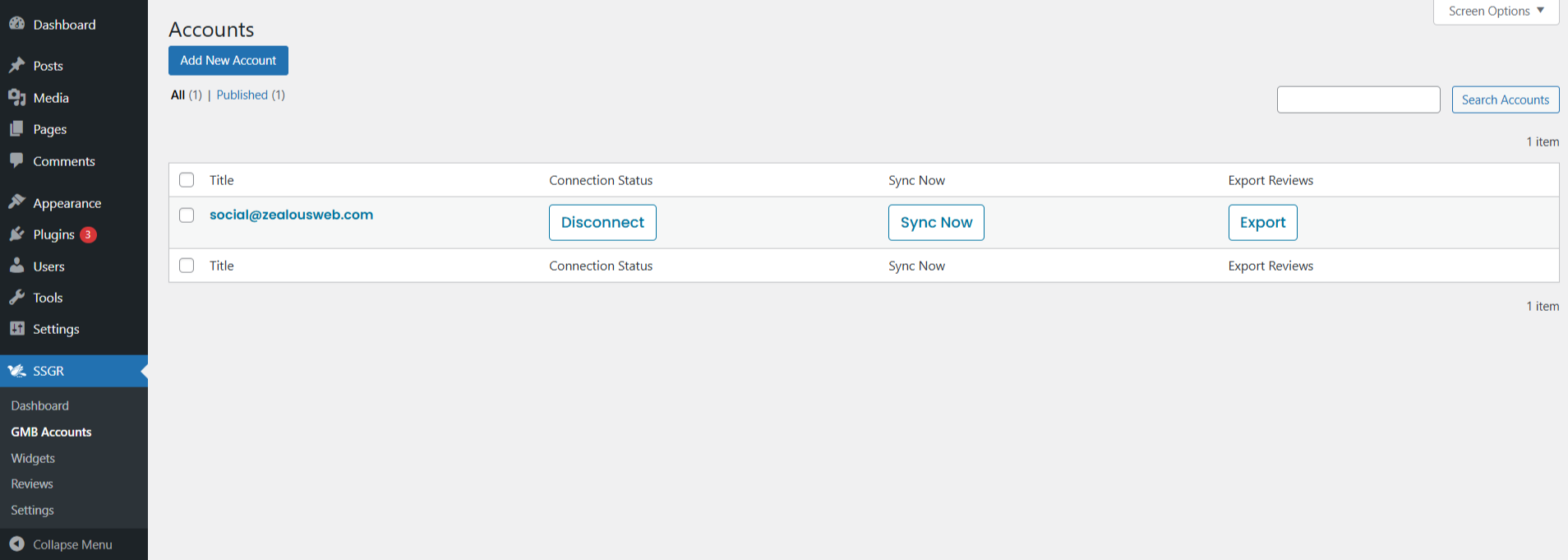Focus the account search input field
This screenshot has width=1568, height=560.
click(1358, 100)
